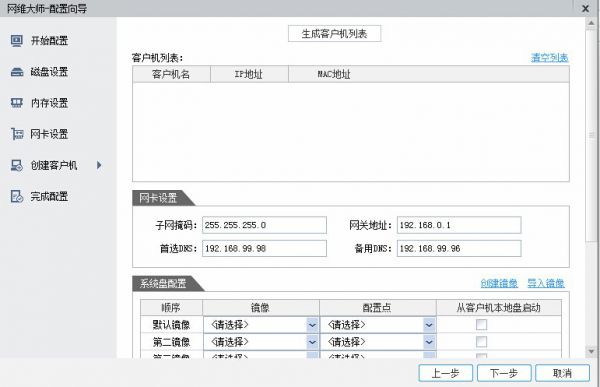Click the 镜像 column header

click(x=261, y=308)
